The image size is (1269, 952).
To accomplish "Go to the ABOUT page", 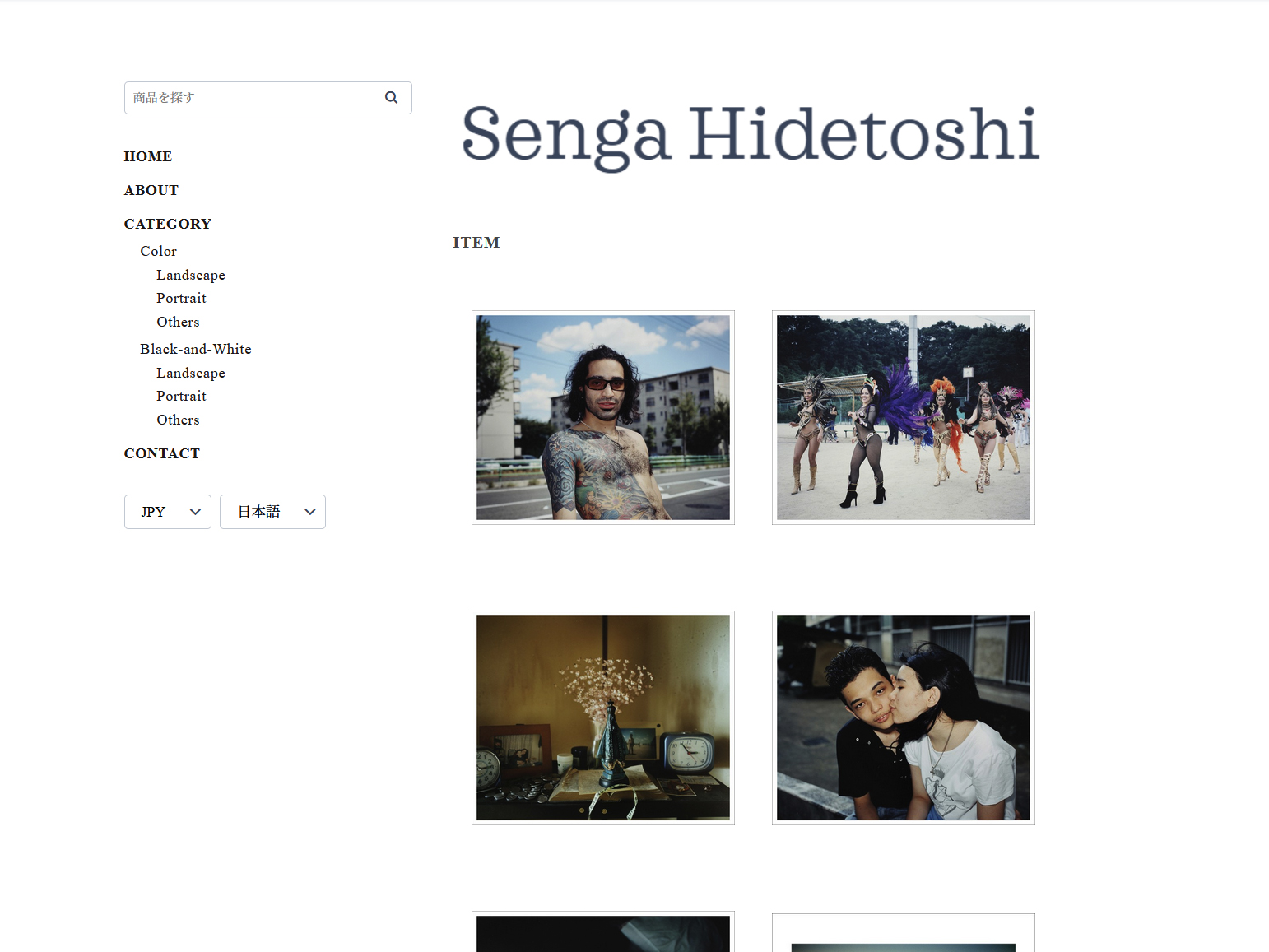I will pos(151,190).
